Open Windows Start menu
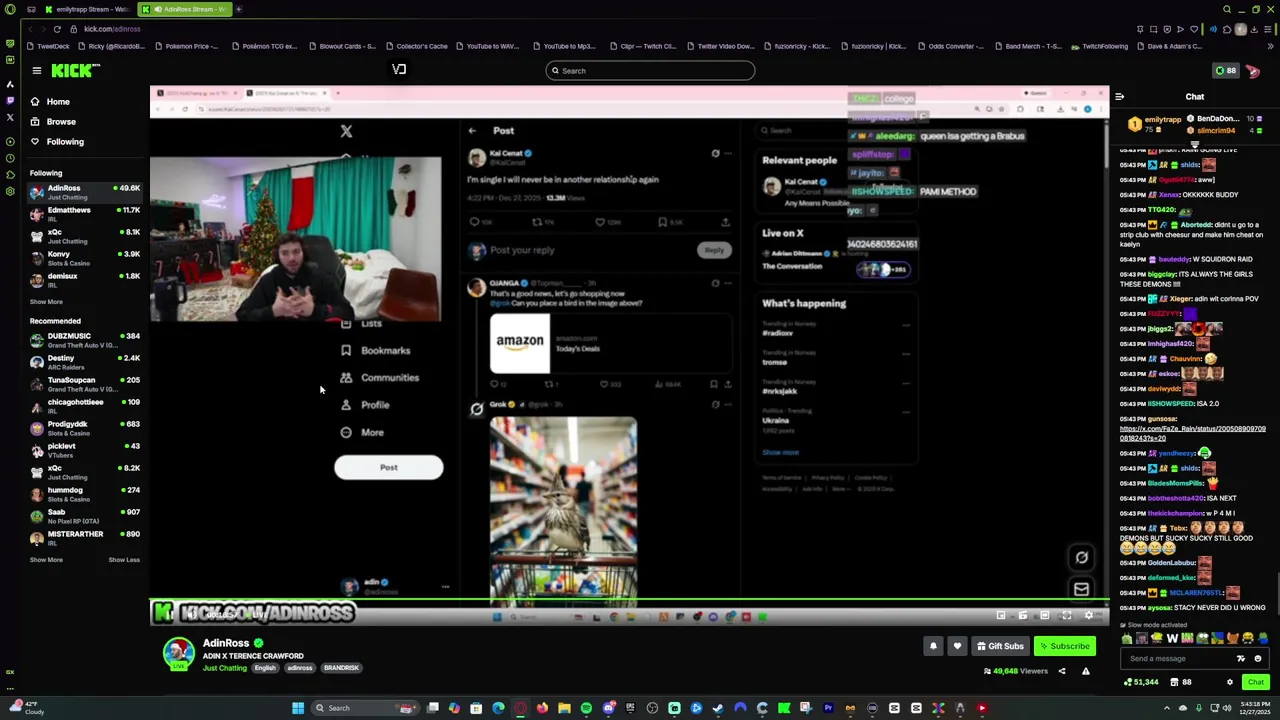1280x720 pixels. [x=297, y=708]
